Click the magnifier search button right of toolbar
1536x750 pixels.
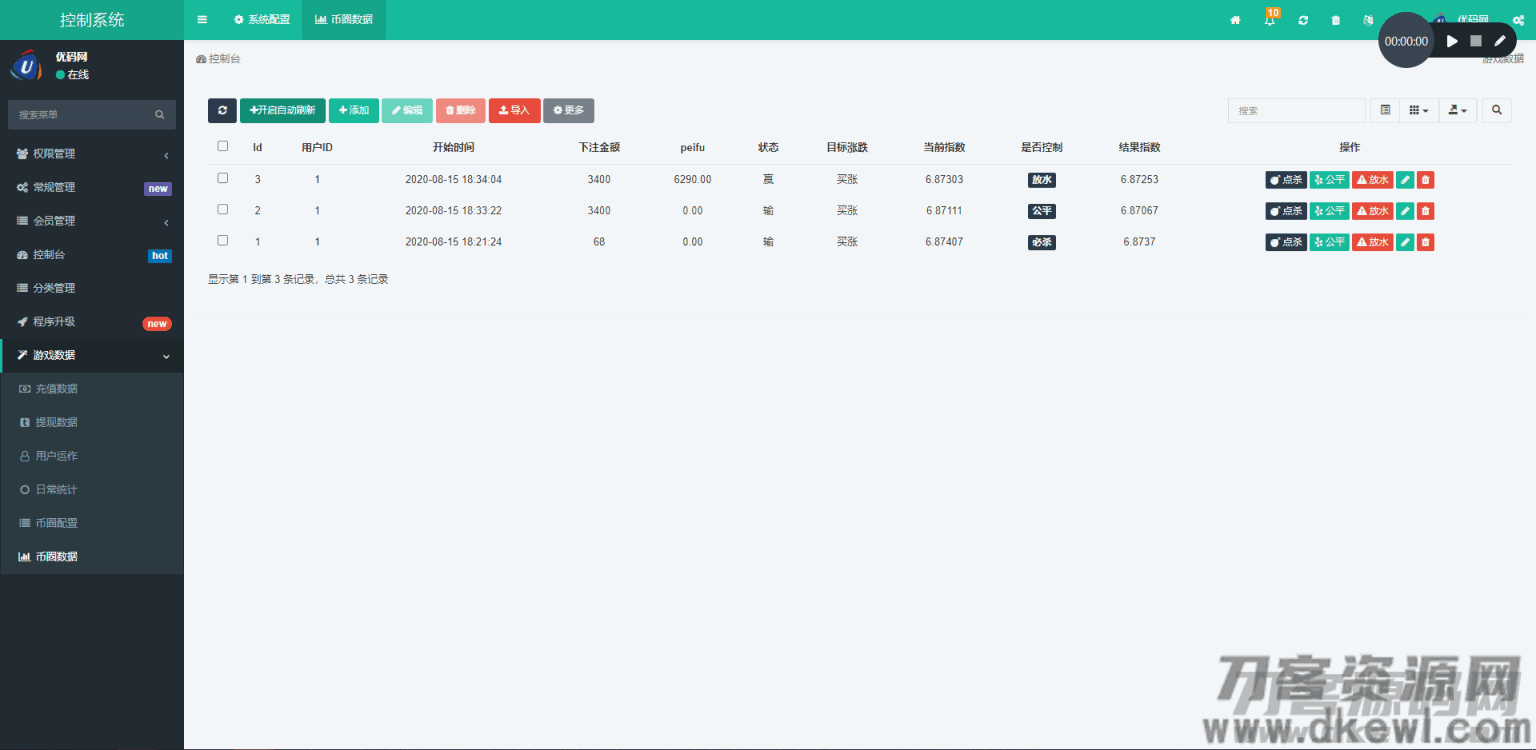tap(1496, 110)
